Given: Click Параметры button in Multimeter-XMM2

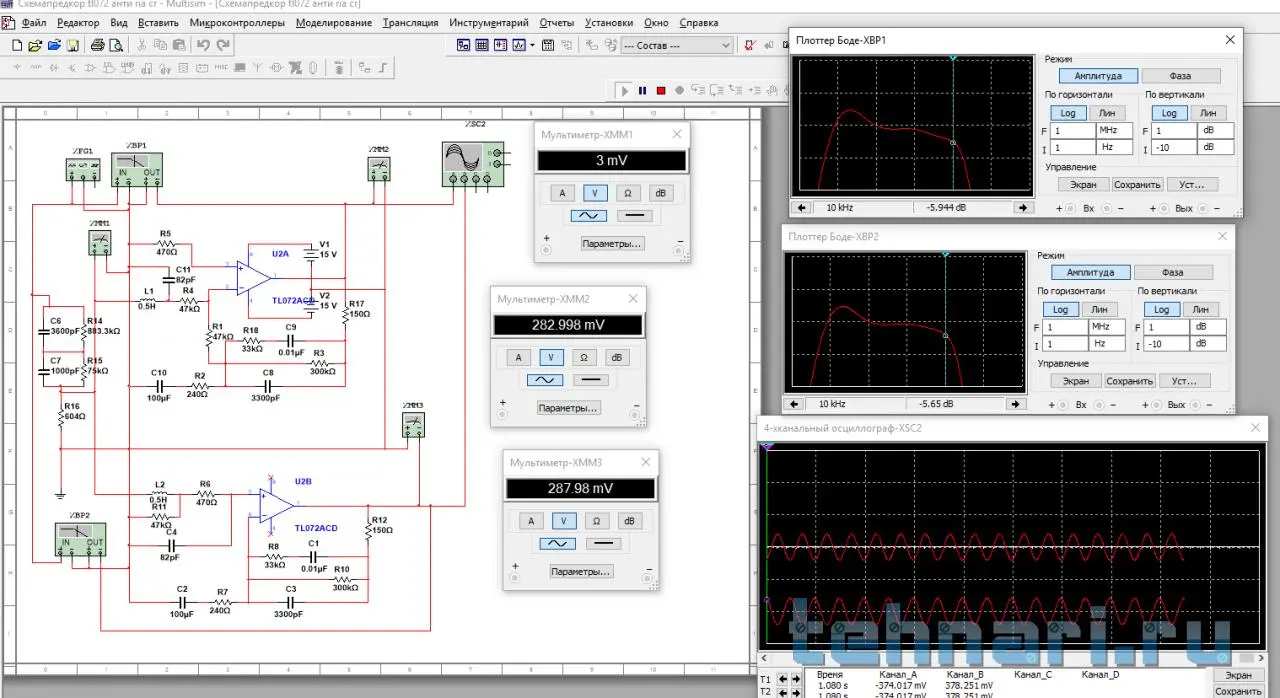Looking at the screenshot, I should [x=568, y=408].
